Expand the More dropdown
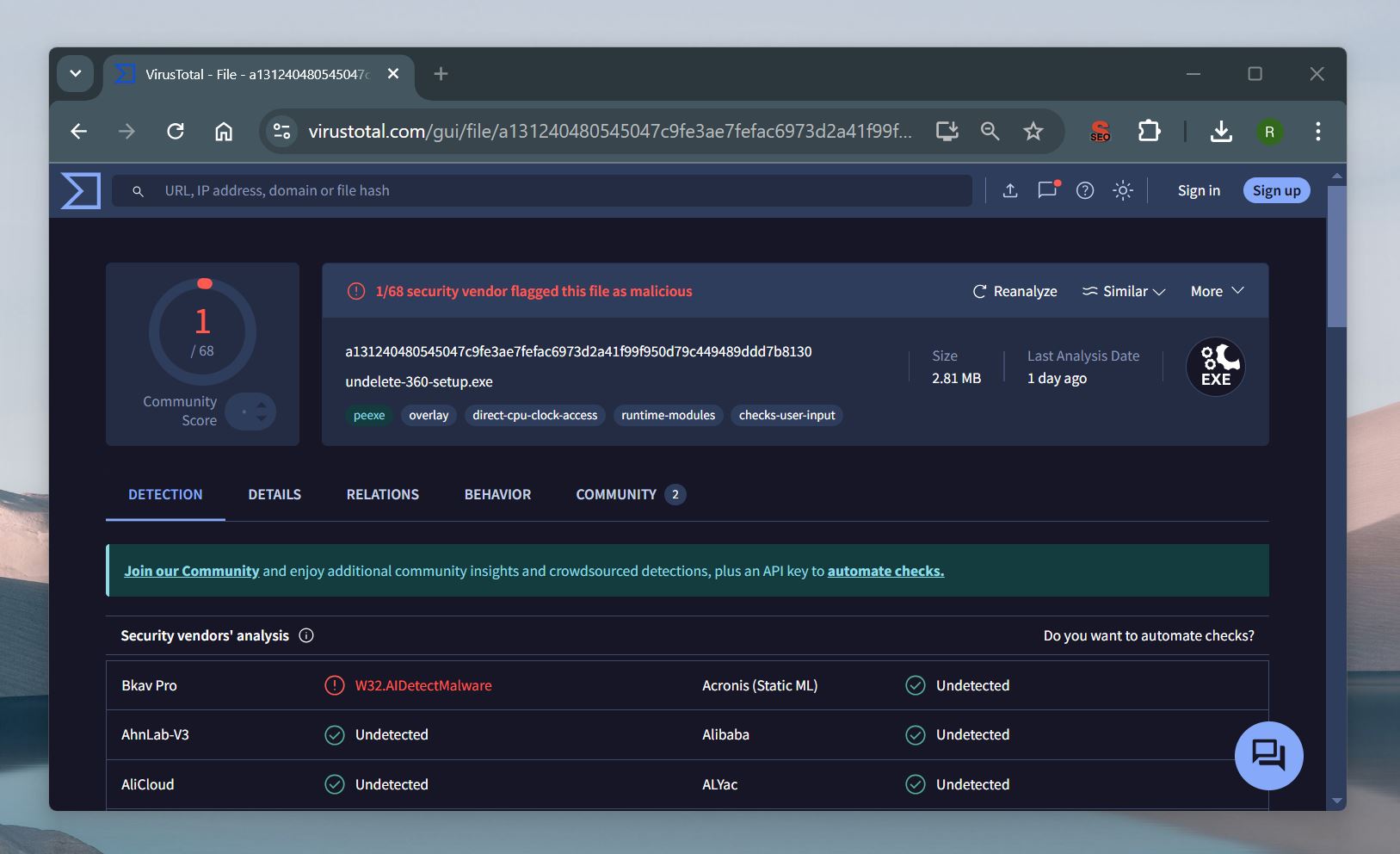 coord(1218,291)
